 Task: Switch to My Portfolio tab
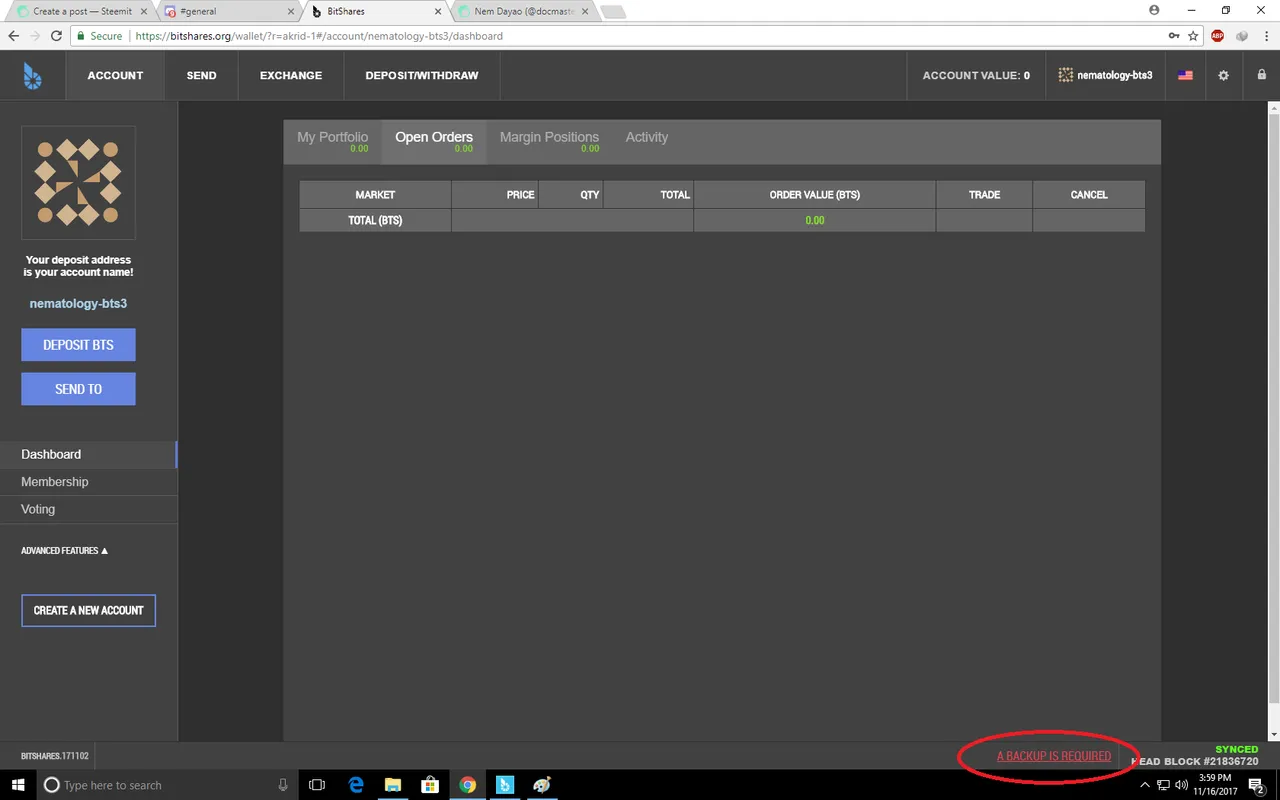click(333, 142)
